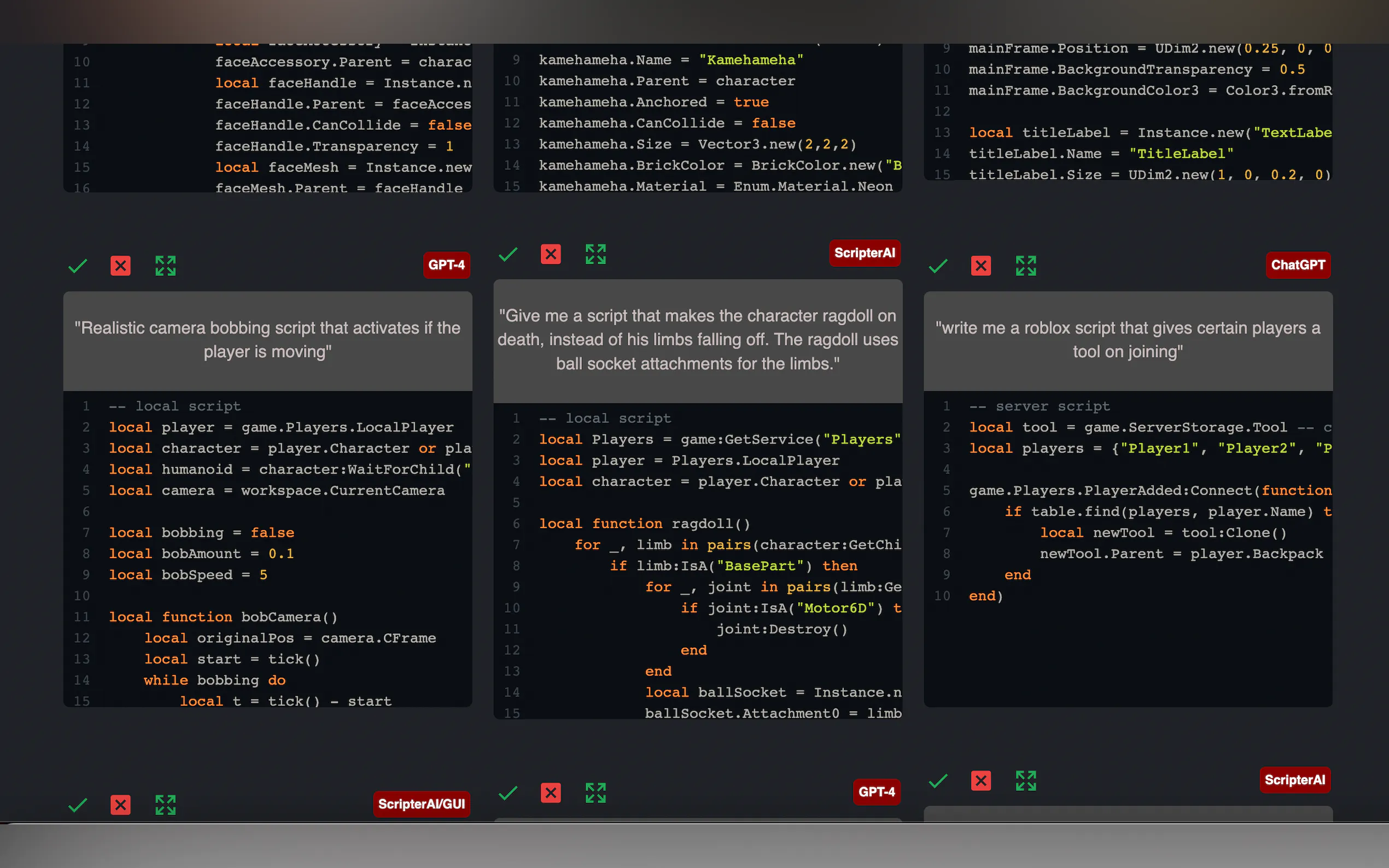Click the GPT-4 tag above camera bobbing prompt
The image size is (1389, 868).
[446, 265]
